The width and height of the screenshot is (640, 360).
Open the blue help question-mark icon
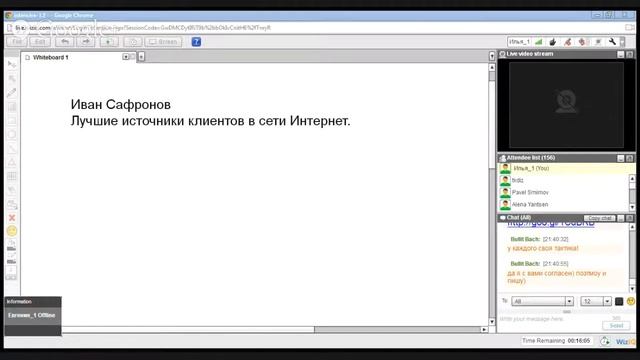(196, 42)
